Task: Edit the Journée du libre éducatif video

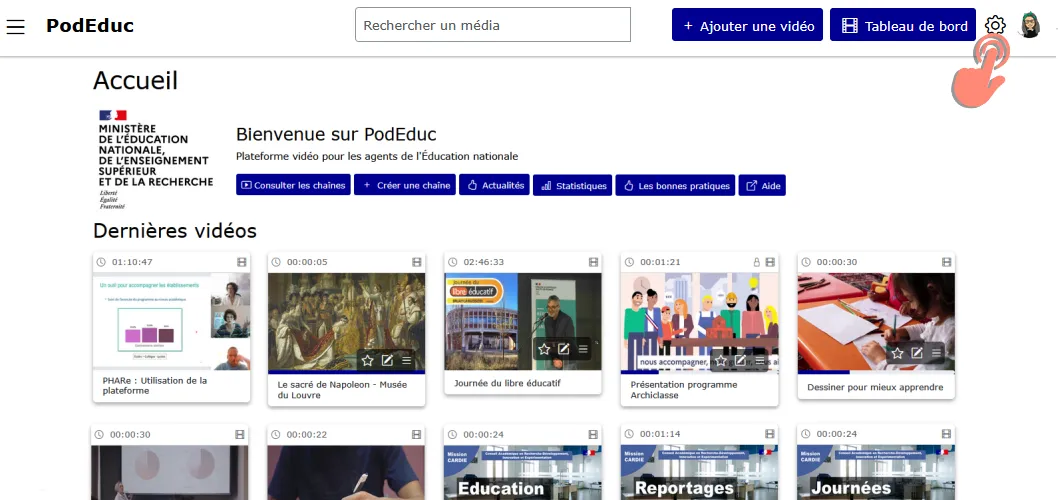Action: pyautogui.click(x=563, y=349)
